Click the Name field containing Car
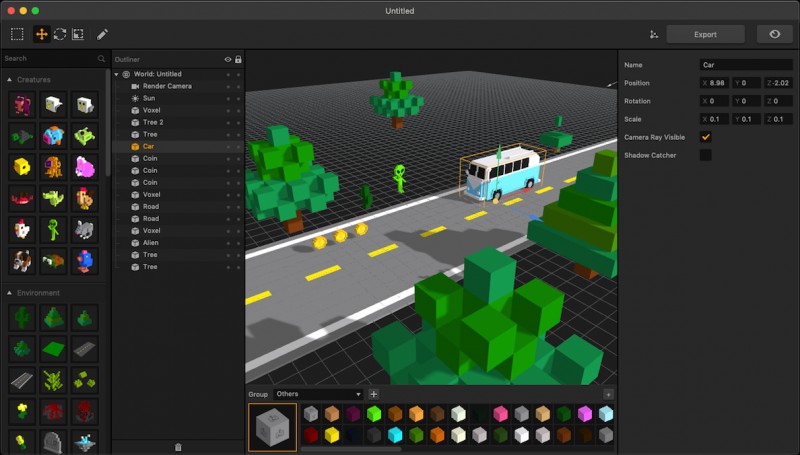800x455 pixels. point(745,64)
